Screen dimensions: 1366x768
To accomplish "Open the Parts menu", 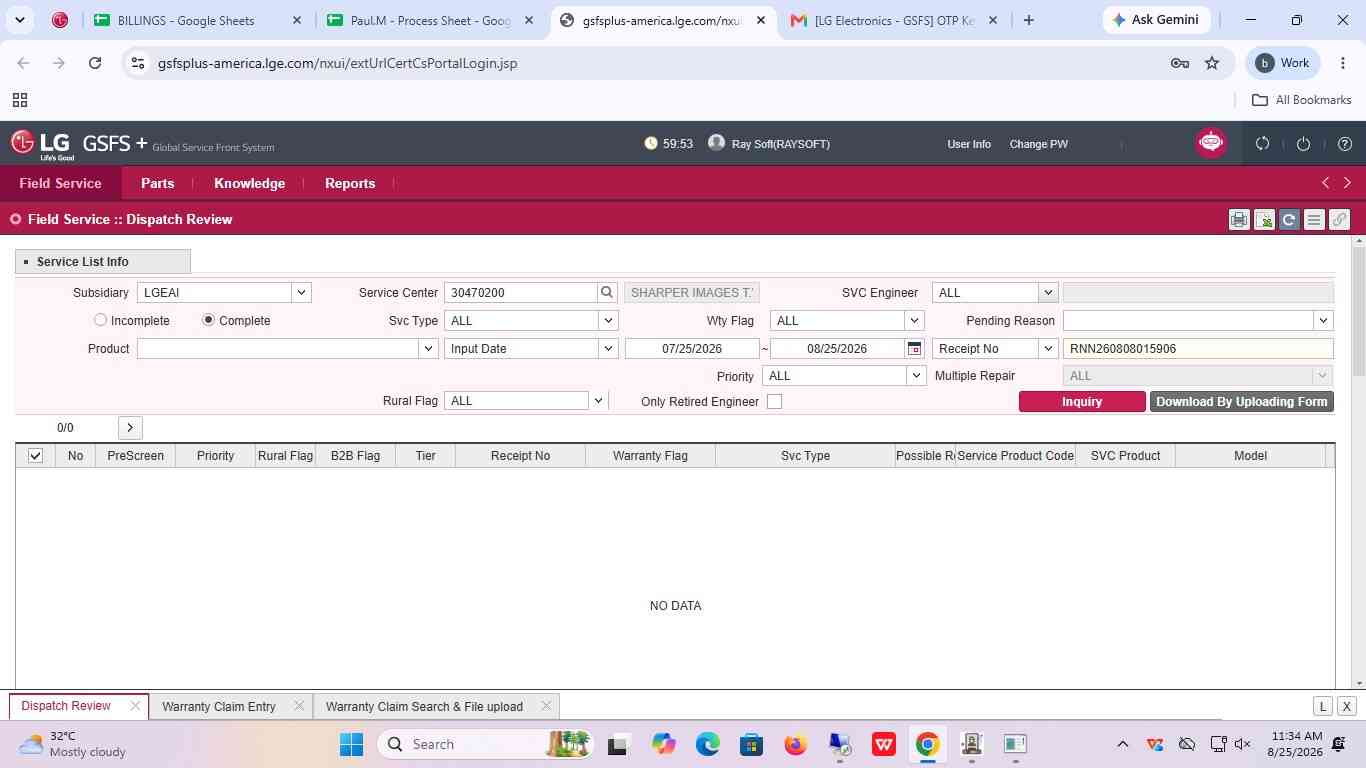I will [157, 183].
